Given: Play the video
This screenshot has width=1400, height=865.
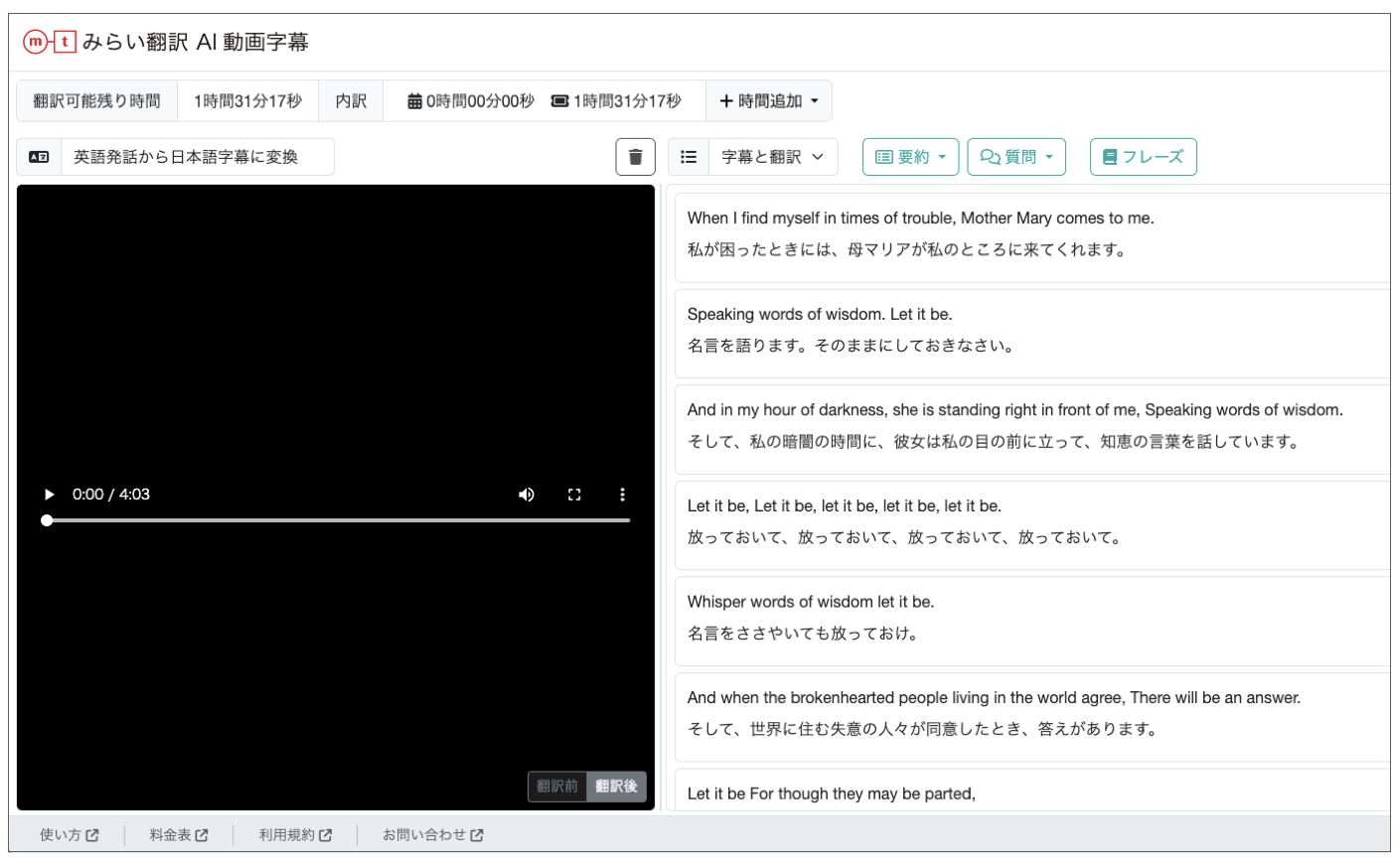Looking at the screenshot, I should point(49,495).
